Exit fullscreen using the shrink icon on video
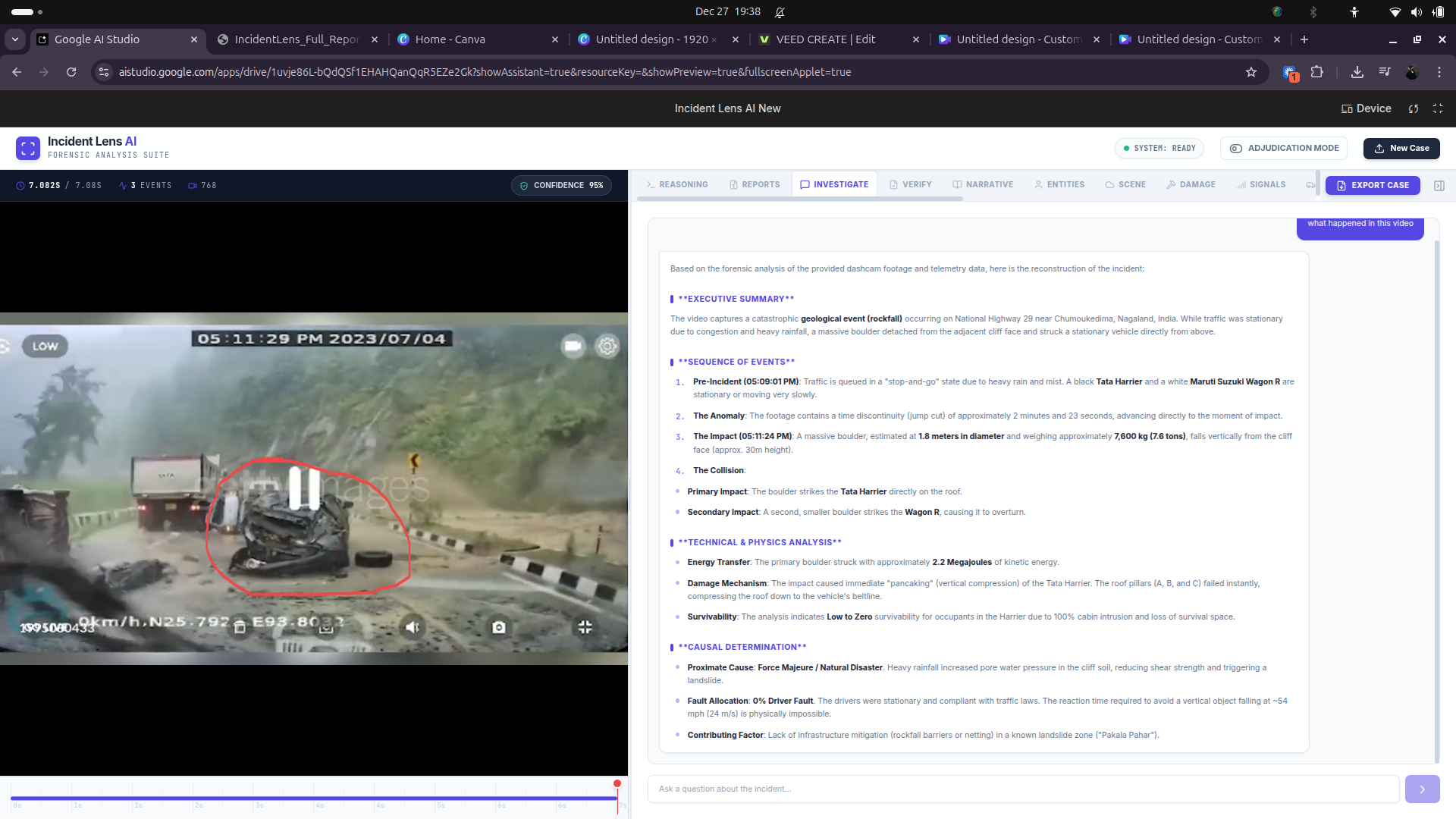1456x819 pixels. click(x=585, y=627)
